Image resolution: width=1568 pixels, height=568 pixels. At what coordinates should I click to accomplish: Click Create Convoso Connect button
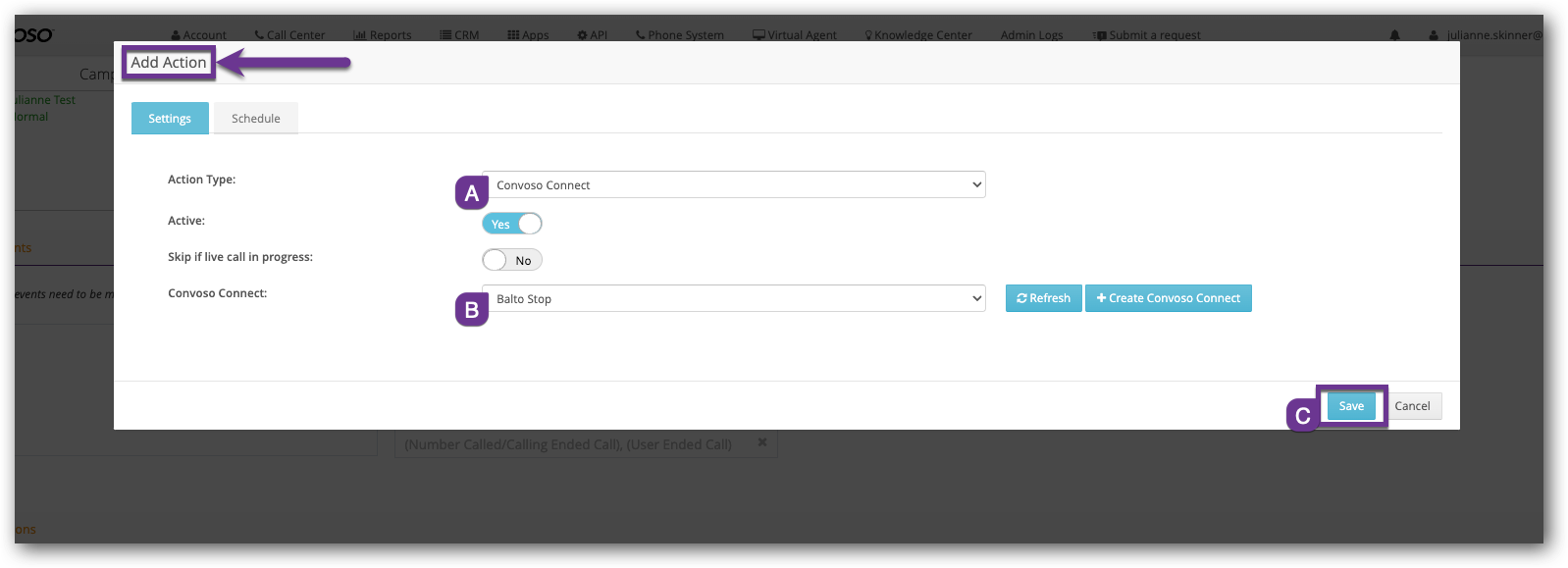tap(1169, 298)
